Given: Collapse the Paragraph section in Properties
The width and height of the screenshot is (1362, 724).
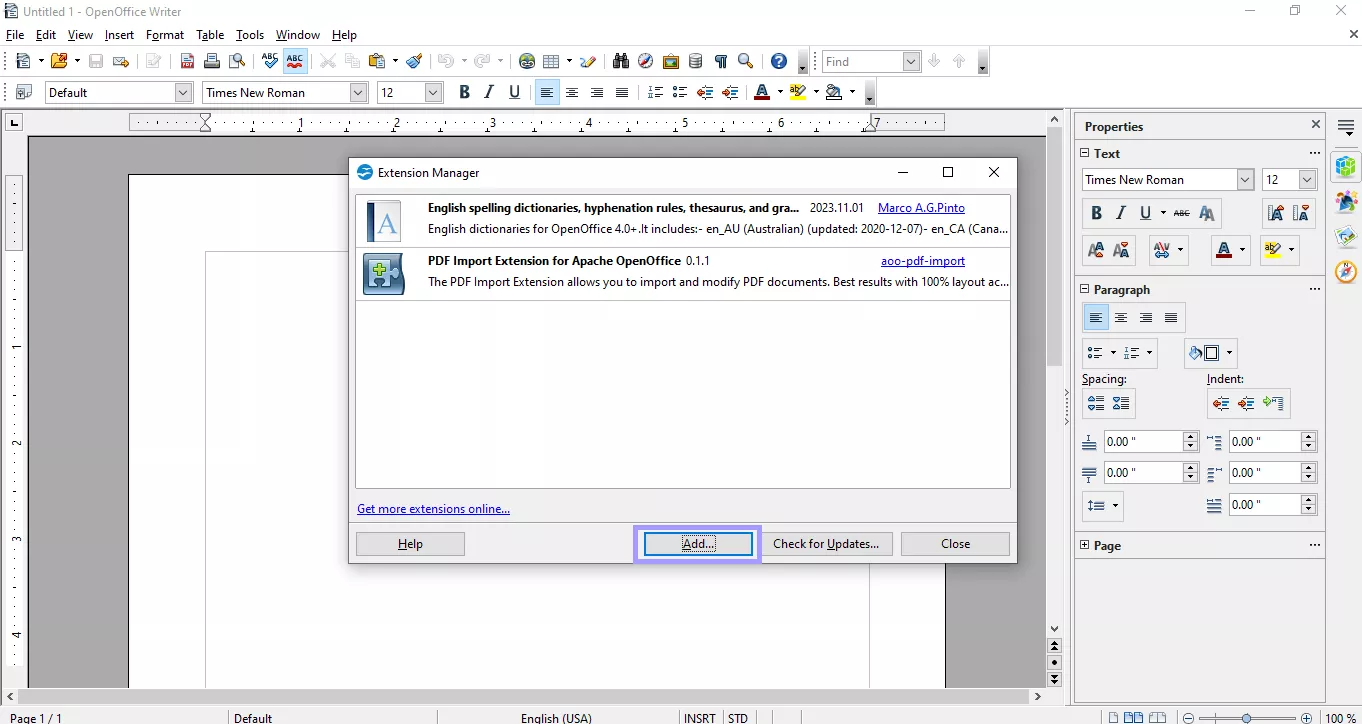Looking at the screenshot, I should [x=1085, y=289].
